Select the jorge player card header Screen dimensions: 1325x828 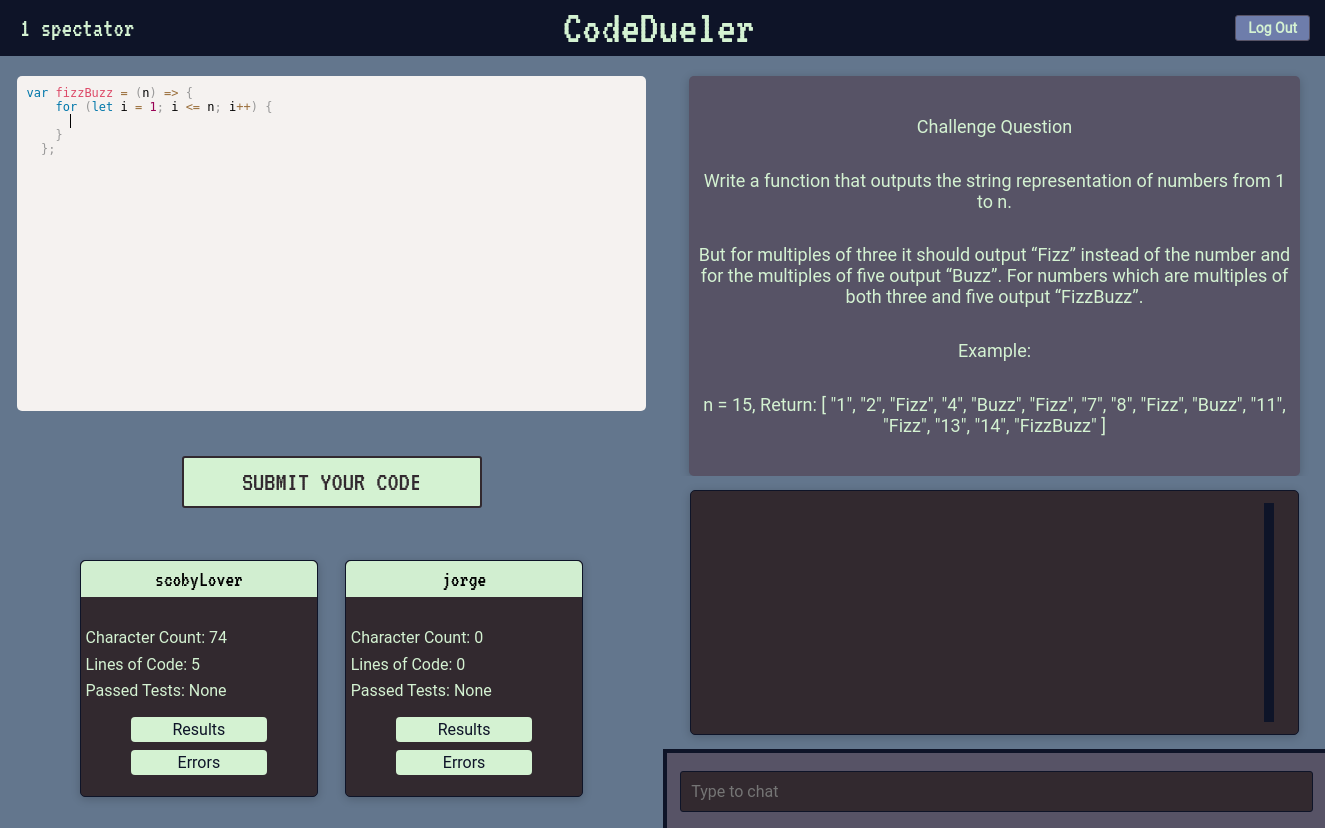(x=463, y=579)
